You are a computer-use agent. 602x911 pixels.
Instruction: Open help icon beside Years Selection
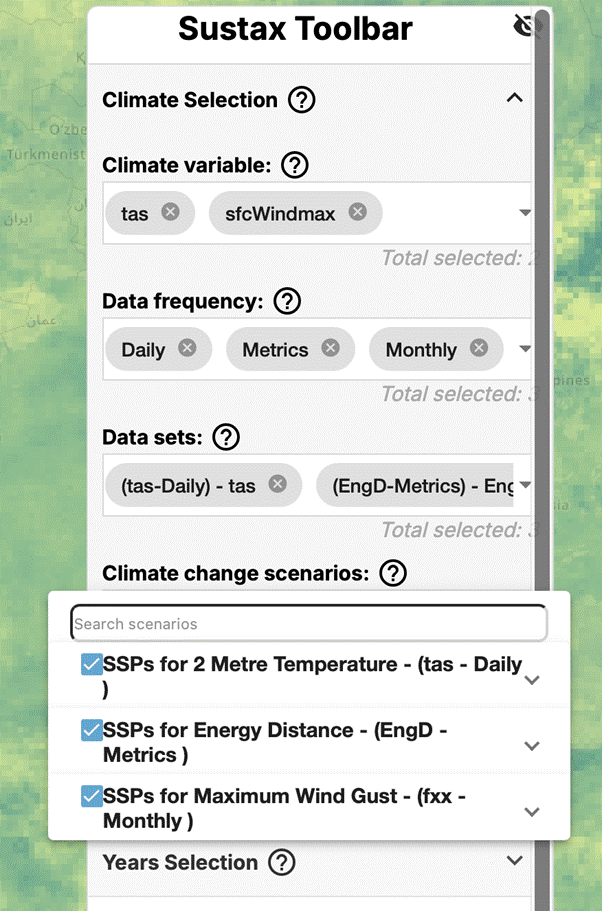coord(282,862)
